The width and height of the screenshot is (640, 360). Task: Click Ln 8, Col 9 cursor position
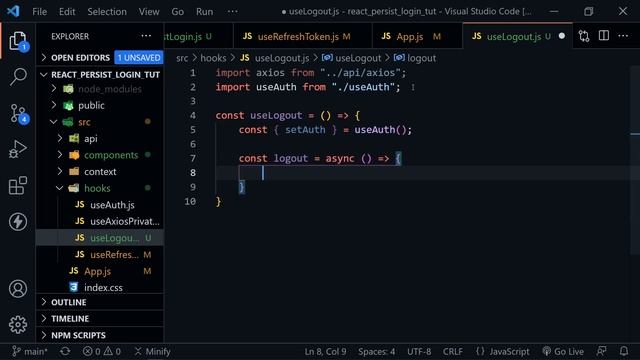pyautogui.click(x=325, y=351)
